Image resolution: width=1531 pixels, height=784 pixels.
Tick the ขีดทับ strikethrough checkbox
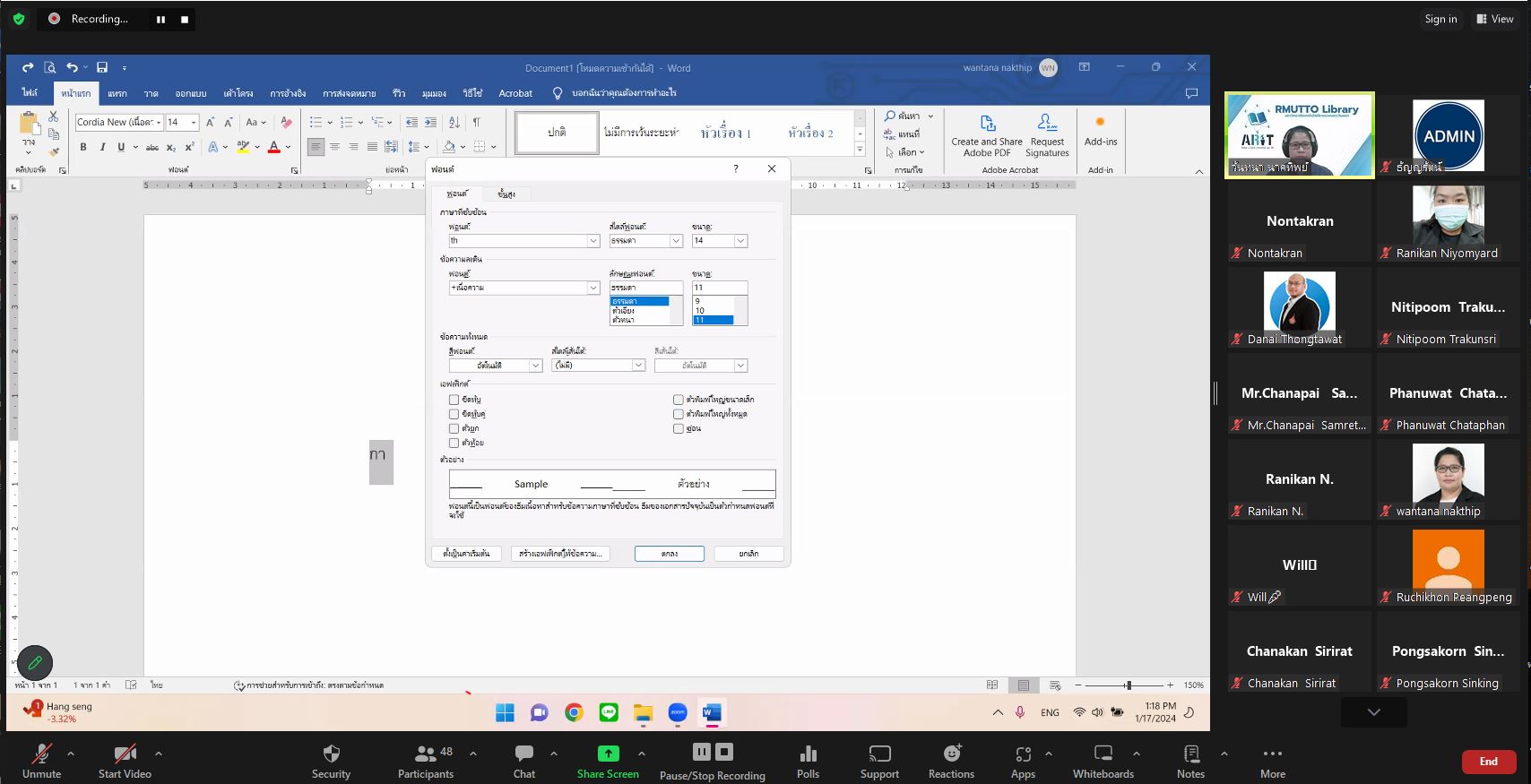point(454,400)
